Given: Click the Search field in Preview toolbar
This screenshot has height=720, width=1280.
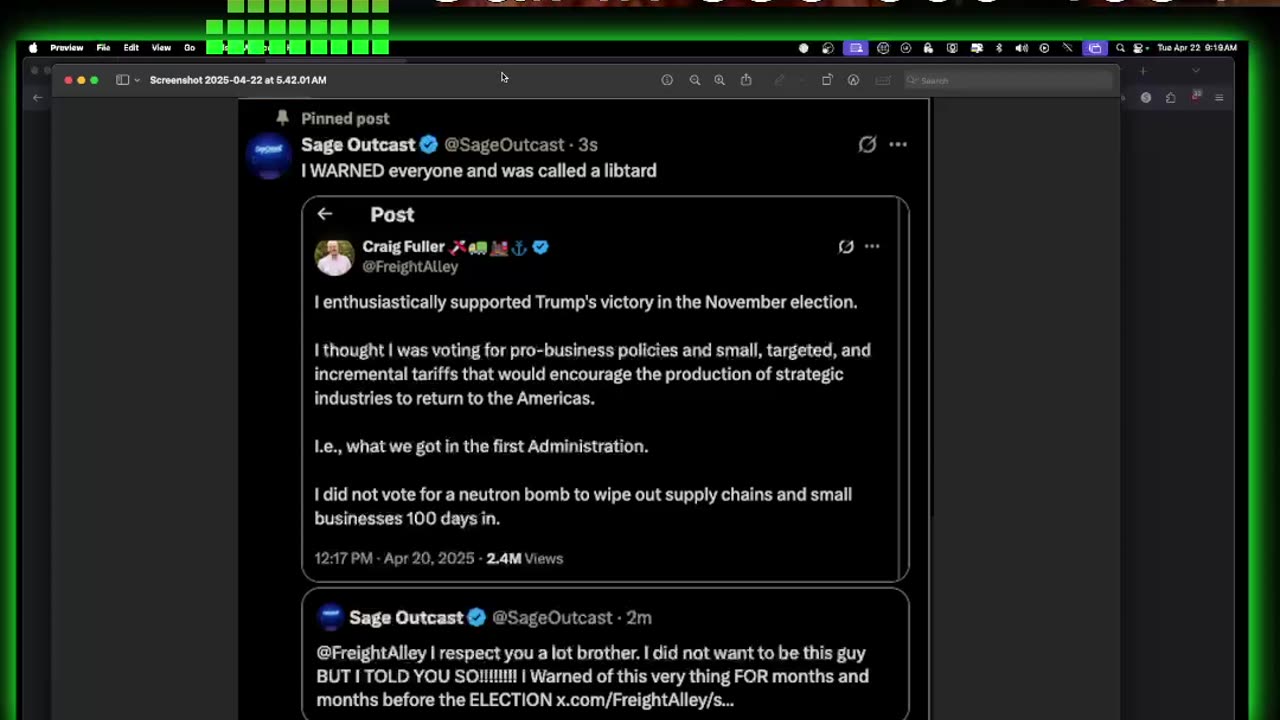Looking at the screenshot, I should 1007,80.
